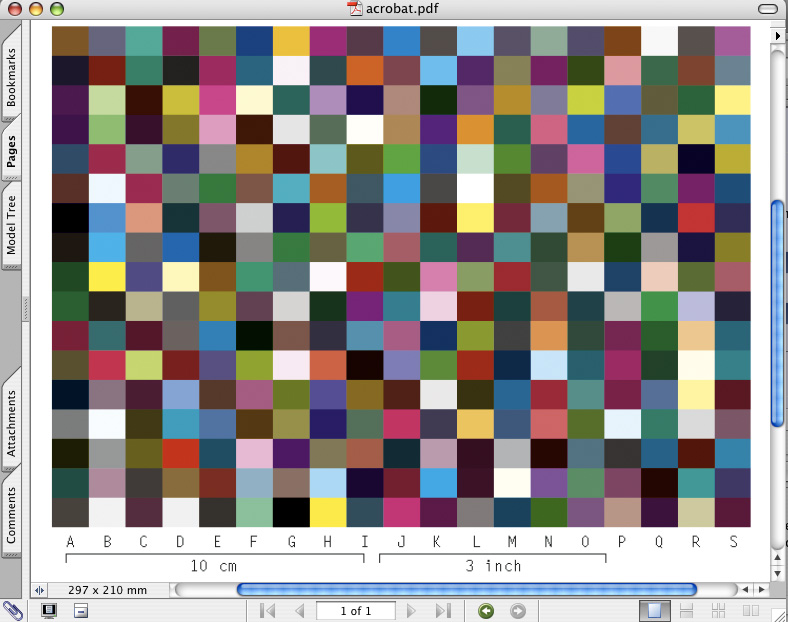788x622 pixels.
Task: Select Facing pages layout
Action: (x=751, y=610)
